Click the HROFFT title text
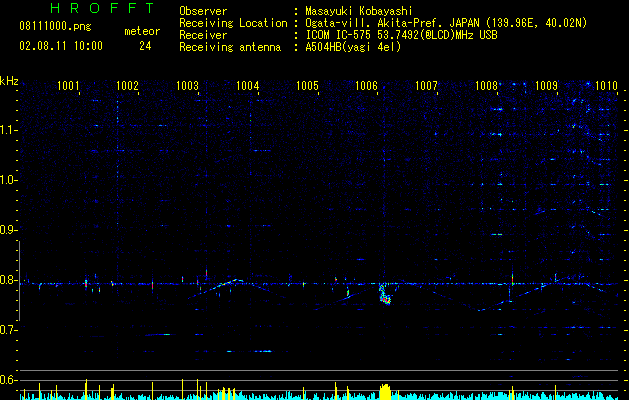This screenshot has width=629, height=400. [102, 8]
